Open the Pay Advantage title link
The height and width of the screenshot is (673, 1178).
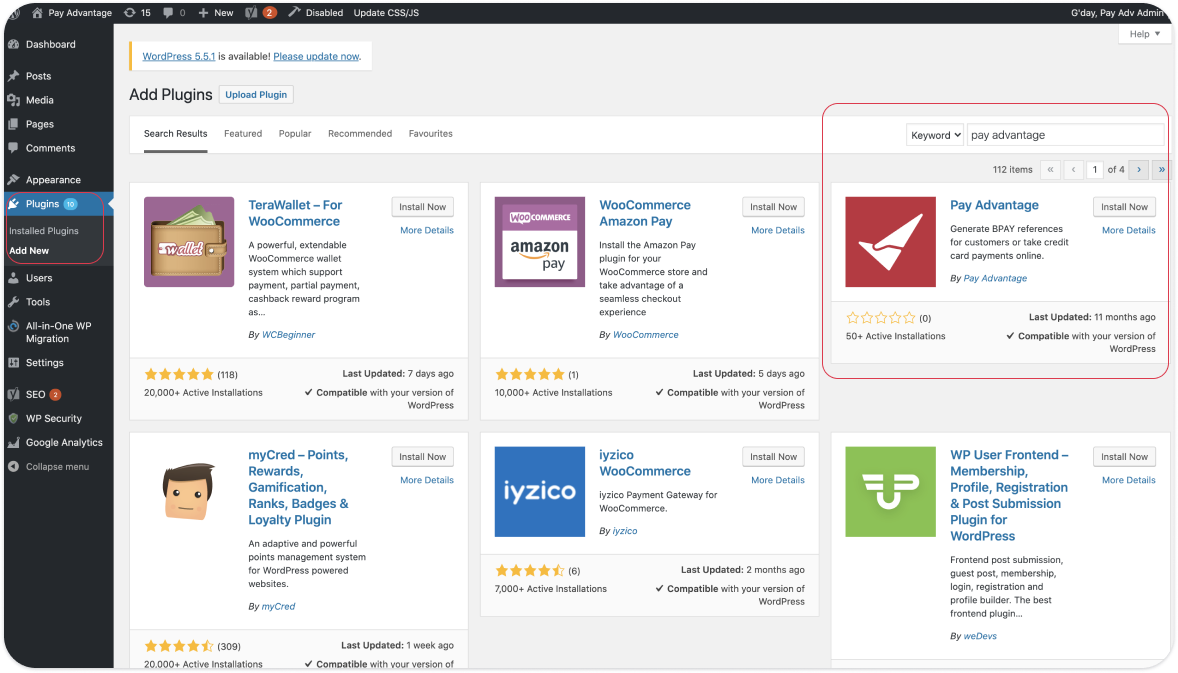[x=994, y=205]
